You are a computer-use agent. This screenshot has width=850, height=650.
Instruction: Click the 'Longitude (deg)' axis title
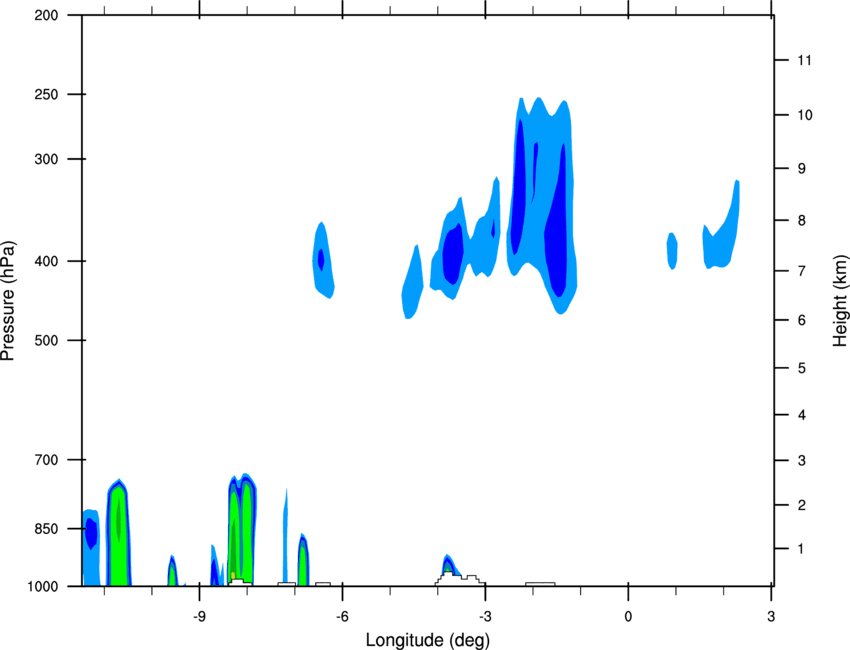click(x=428, y=640)
